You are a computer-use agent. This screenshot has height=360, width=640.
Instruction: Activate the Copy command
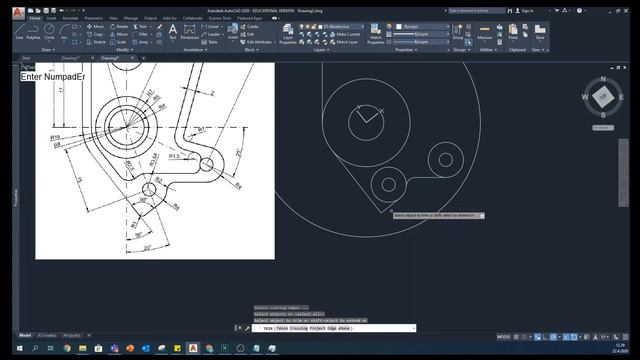coord(95,34)
